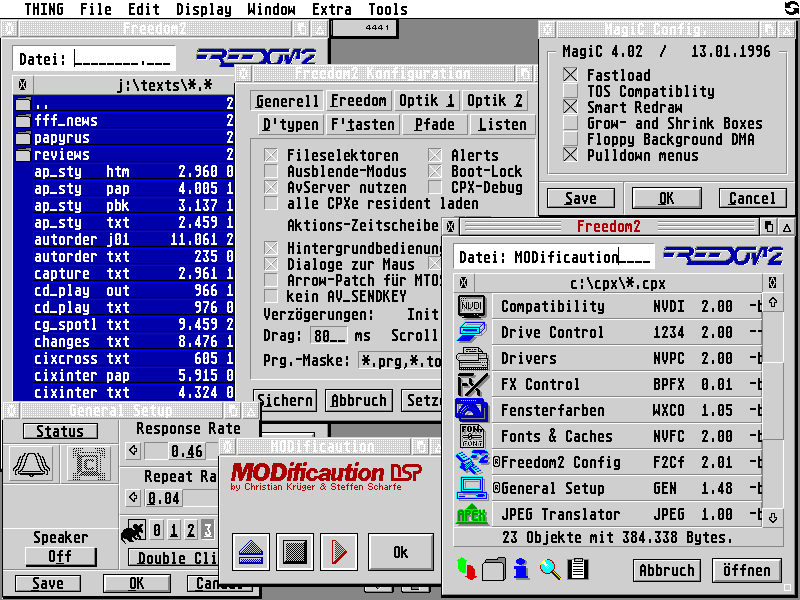Open the Extra menu

pyautogui.click(x=332, y=9)
